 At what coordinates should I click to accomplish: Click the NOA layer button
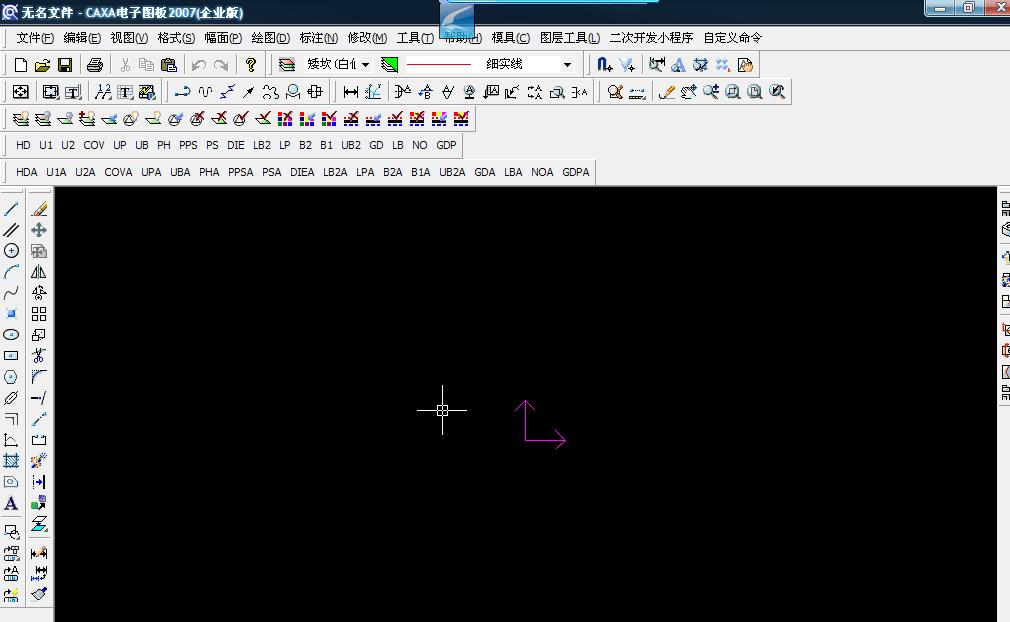click(x=542, y=172)
